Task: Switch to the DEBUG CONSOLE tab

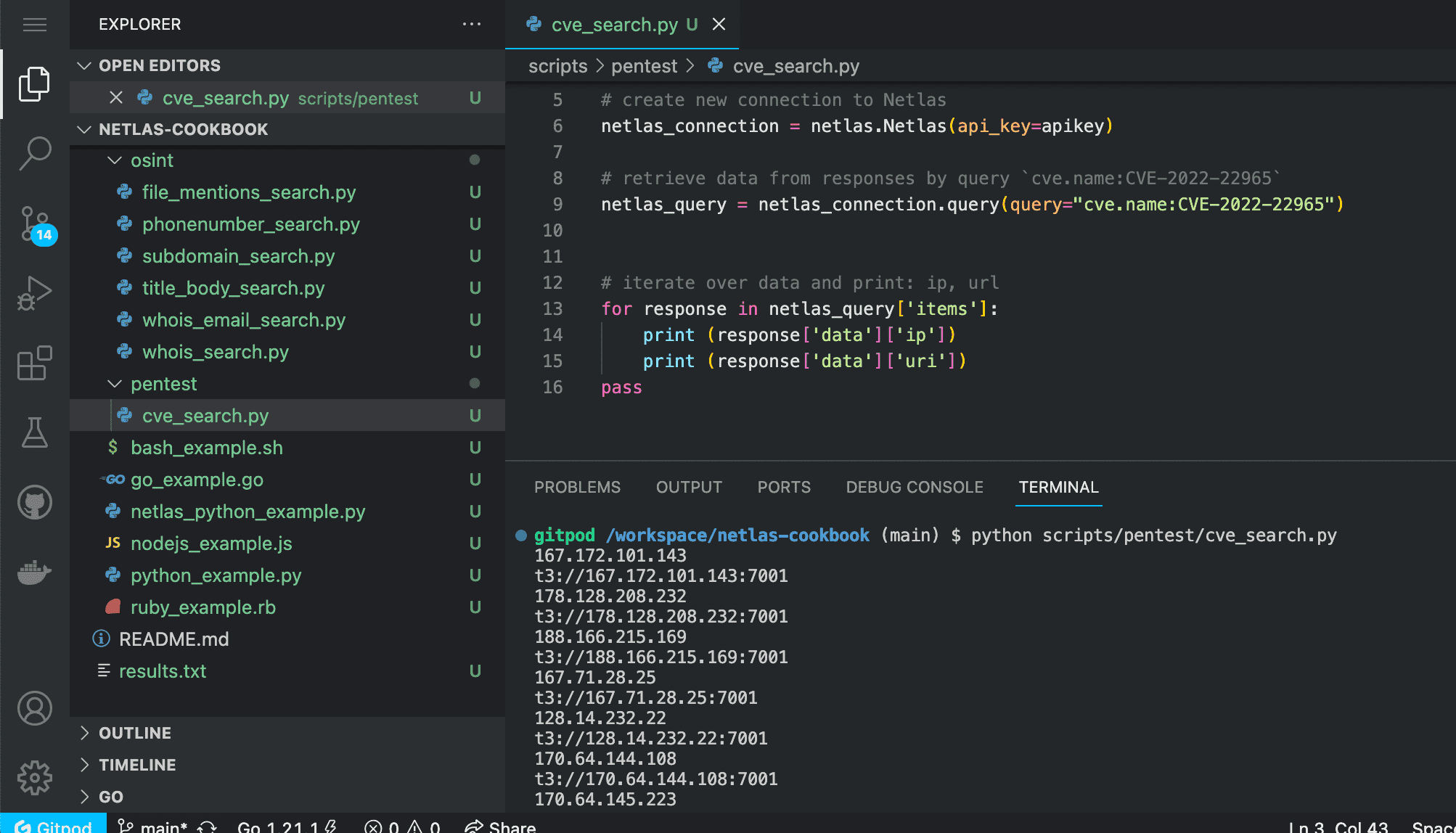Action: tap(914, 487)
